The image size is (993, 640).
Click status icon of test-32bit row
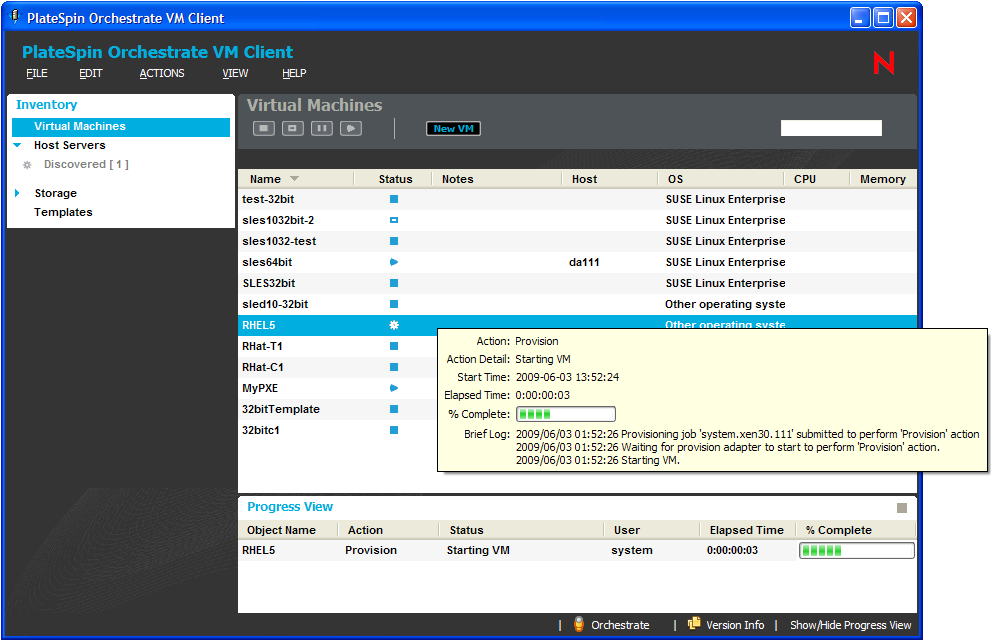394,199
